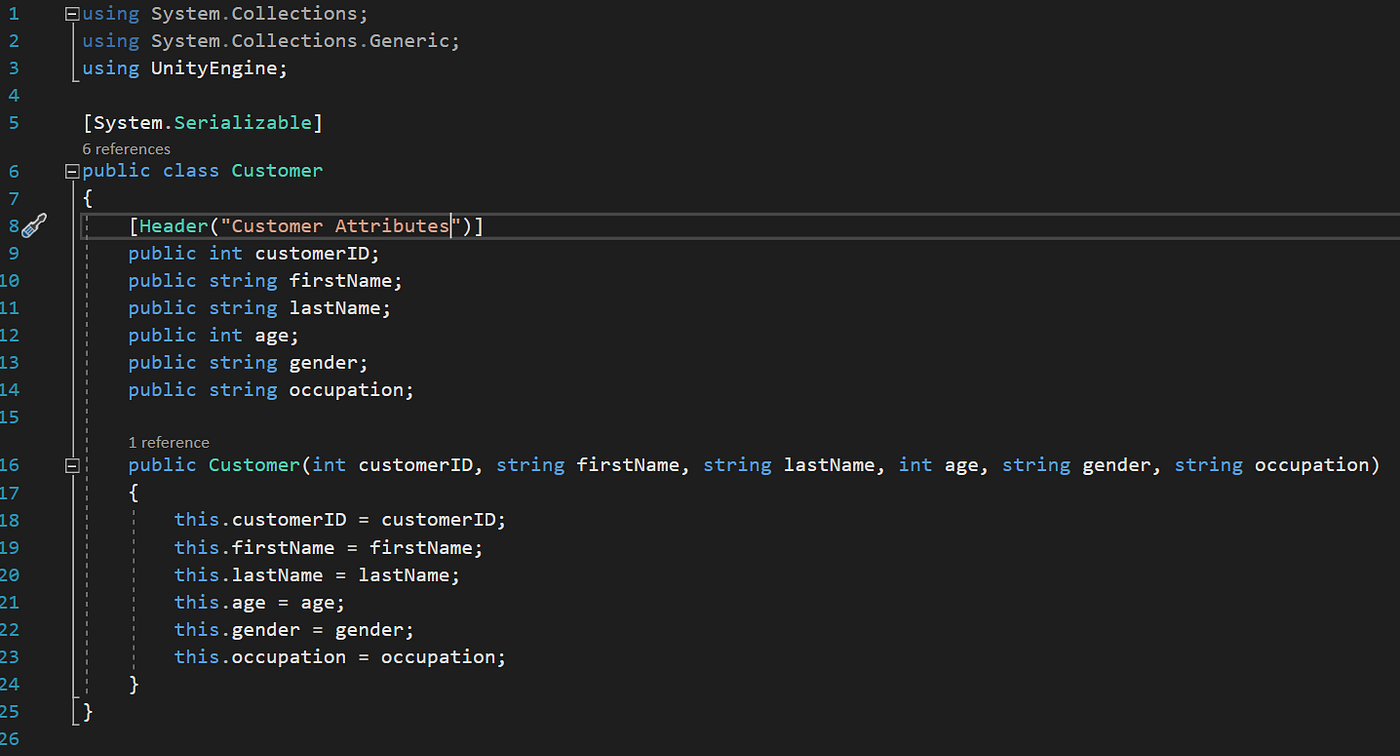Open the '1 reference' link above the constructor
The height and width of the screenshot is (756, 1400).
(x=168, y=442)
